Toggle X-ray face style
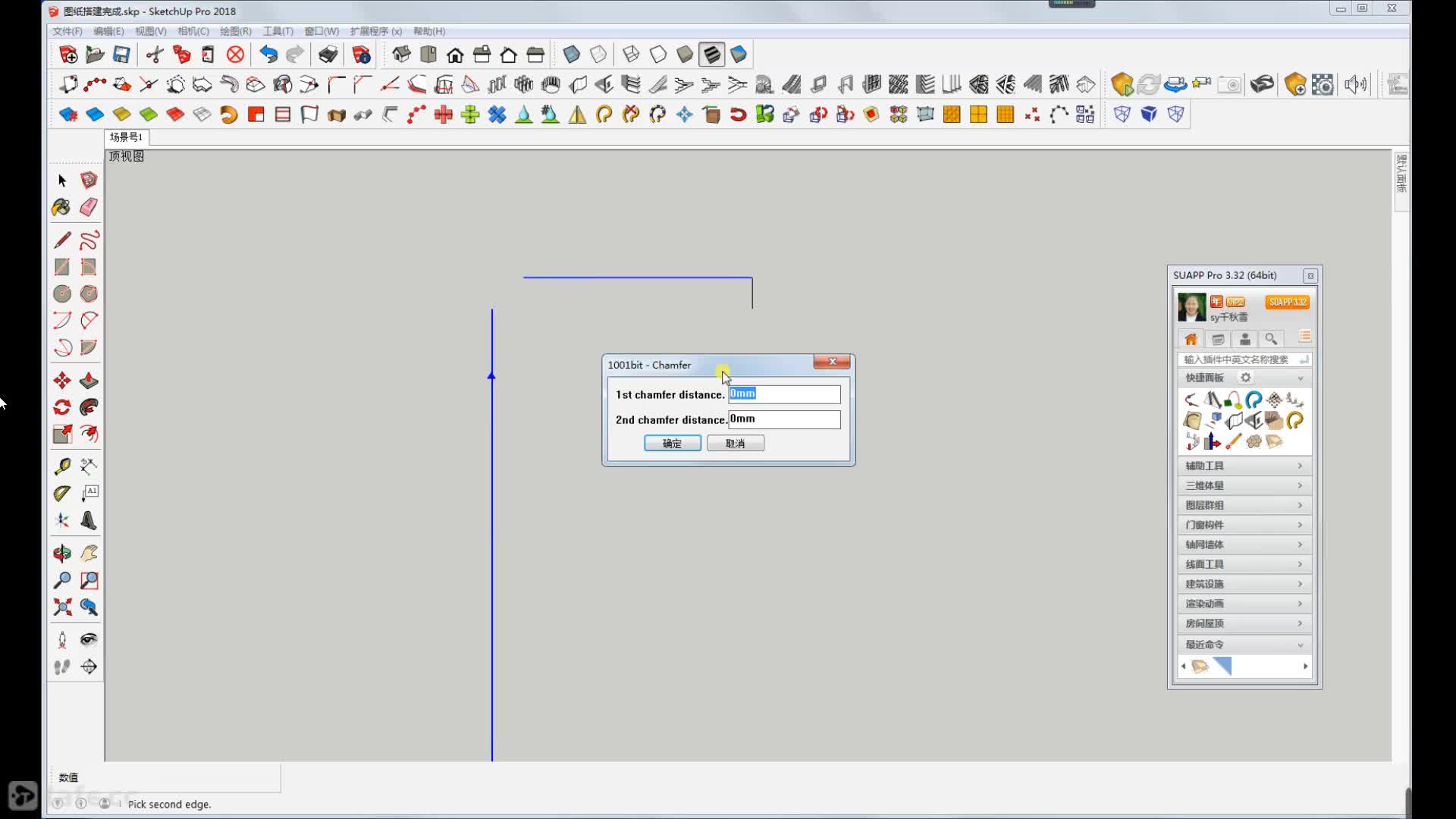The height and width of the screenshot is (819, 1456). 572,55
